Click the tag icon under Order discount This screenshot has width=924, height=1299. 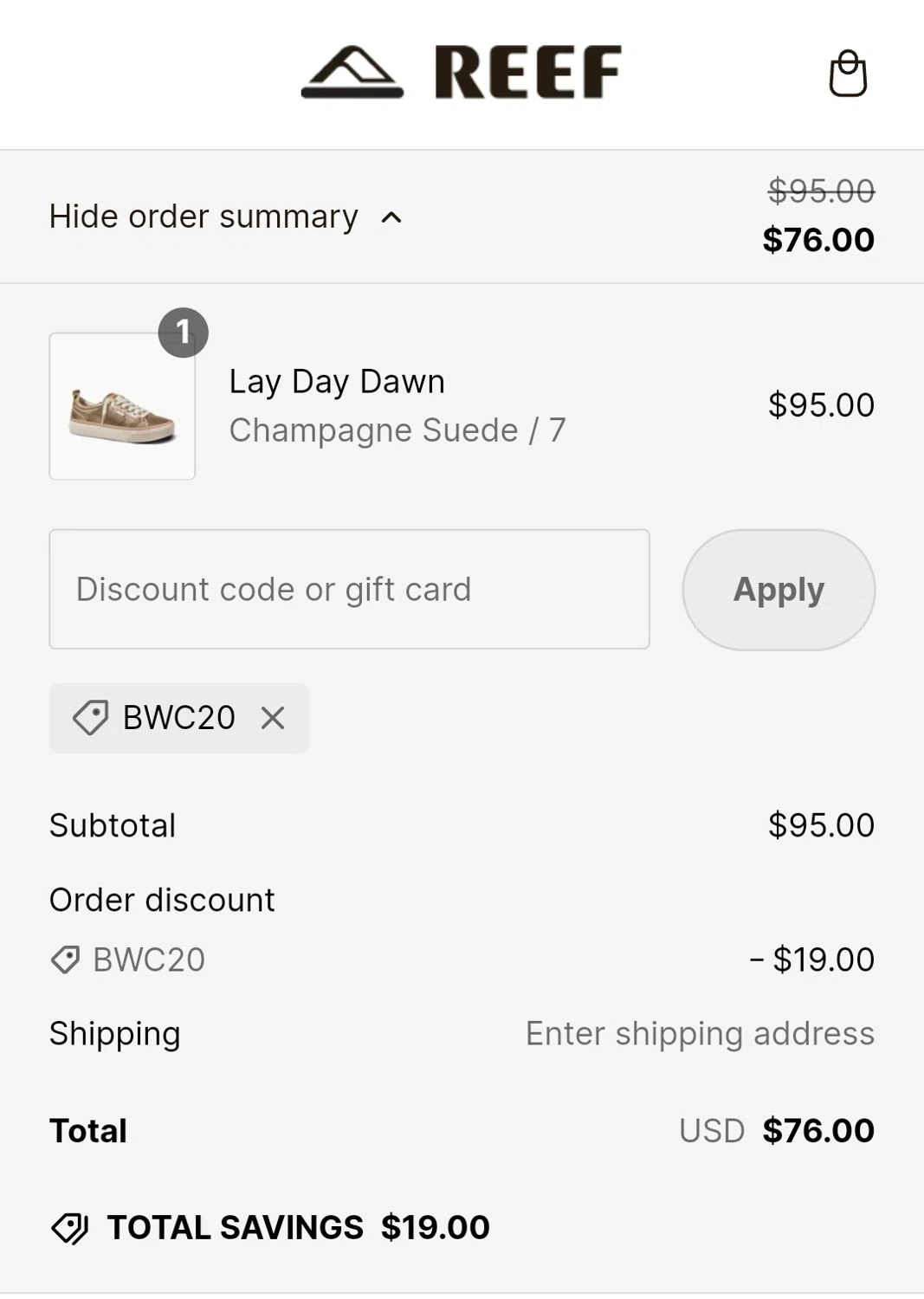(x=66, y=960)
